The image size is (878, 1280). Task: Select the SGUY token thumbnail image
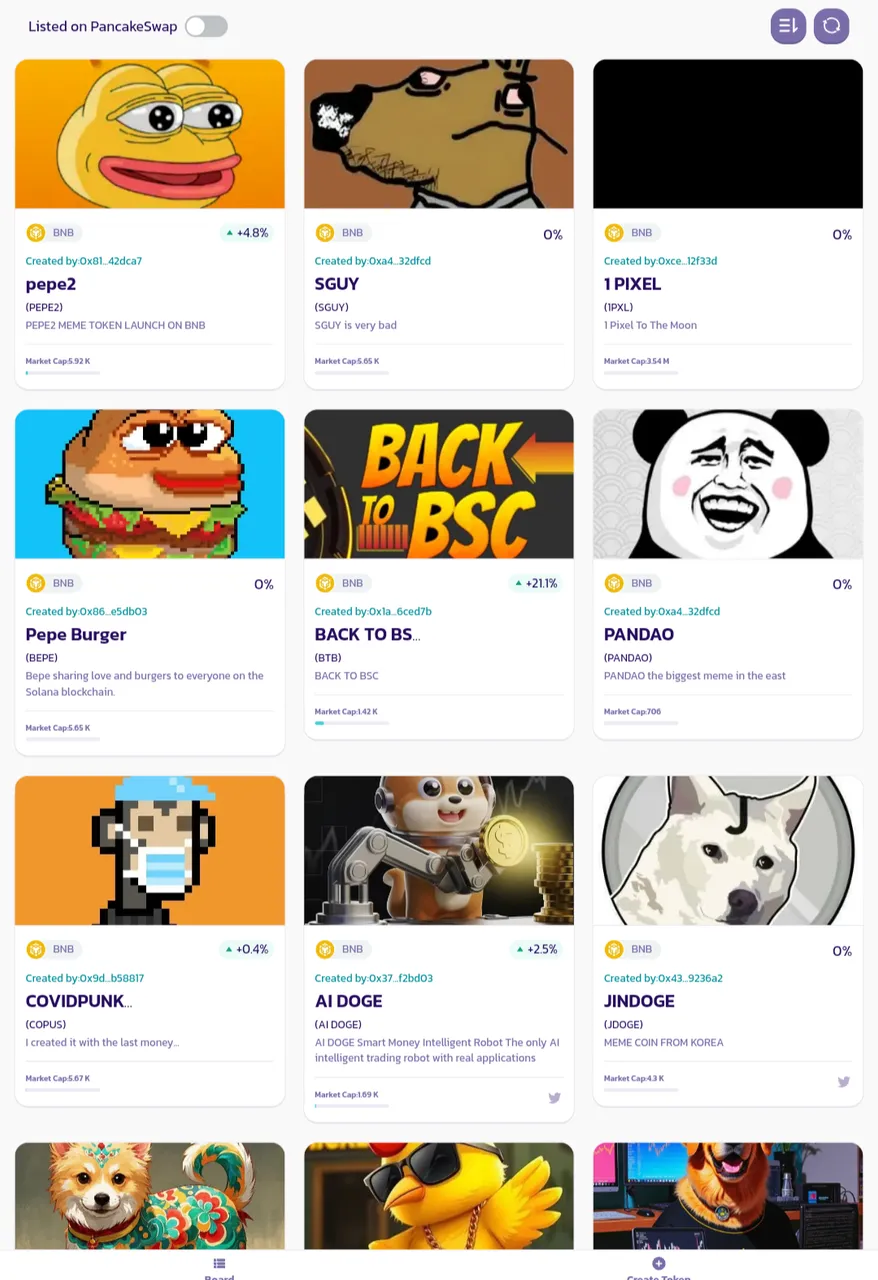439,134
